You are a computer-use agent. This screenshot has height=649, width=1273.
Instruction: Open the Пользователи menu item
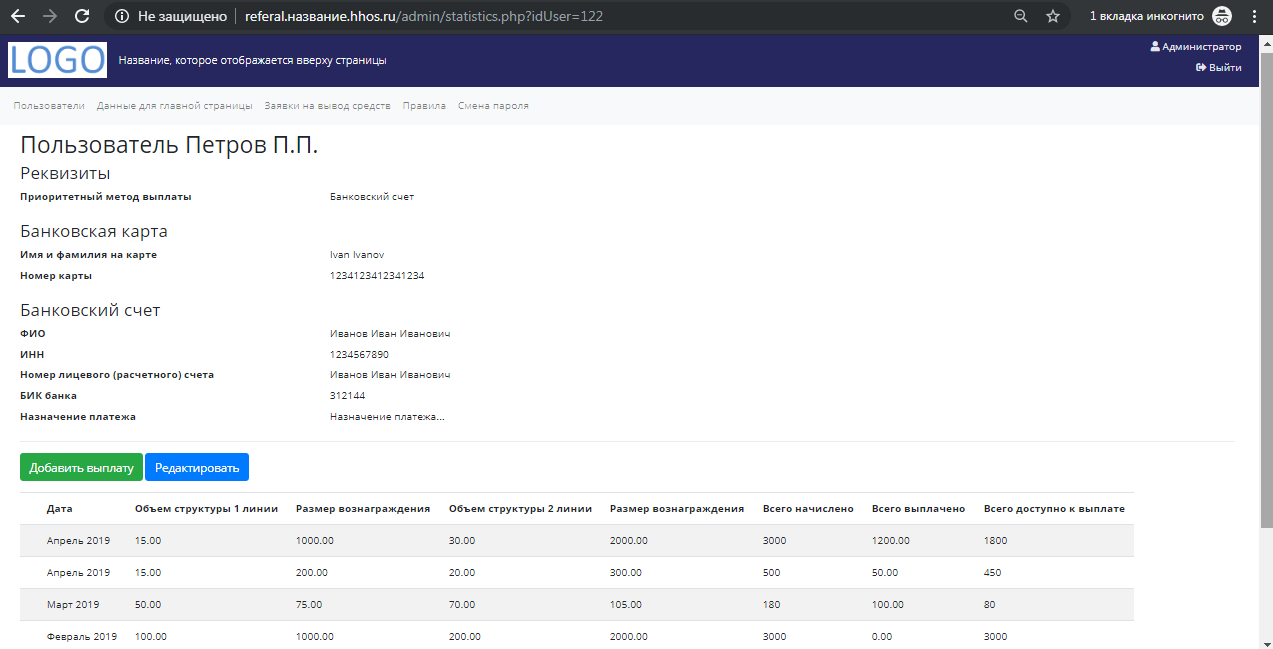tap(49, 106)
